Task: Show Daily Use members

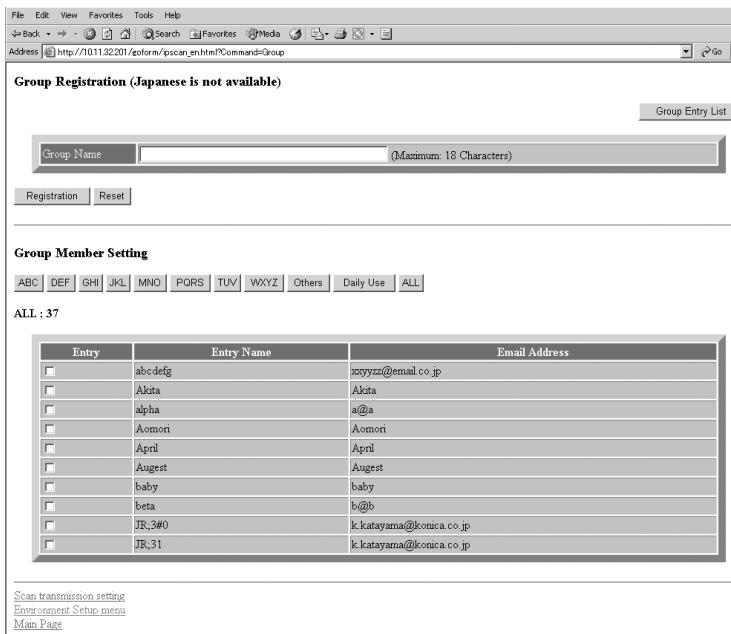Action: 364,283
